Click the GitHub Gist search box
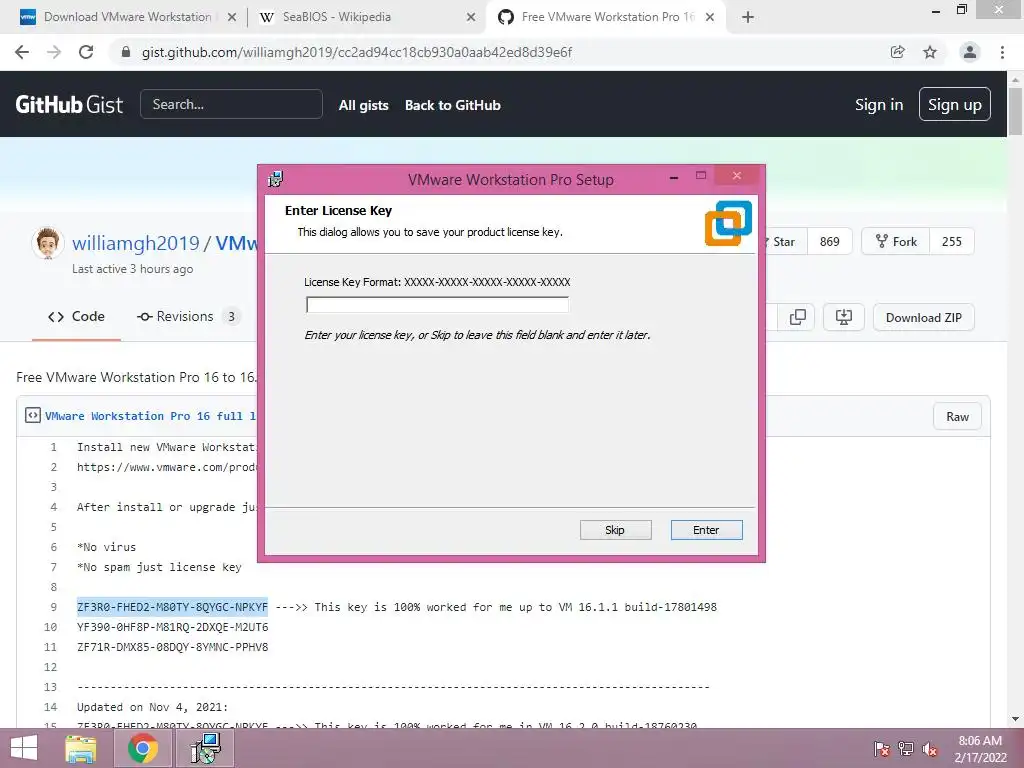This screenshot has height=768, width=1024. pos(231,104)
